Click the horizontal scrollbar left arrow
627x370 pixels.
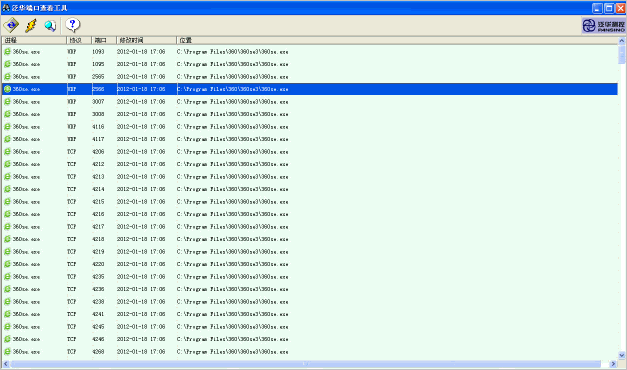6,364
